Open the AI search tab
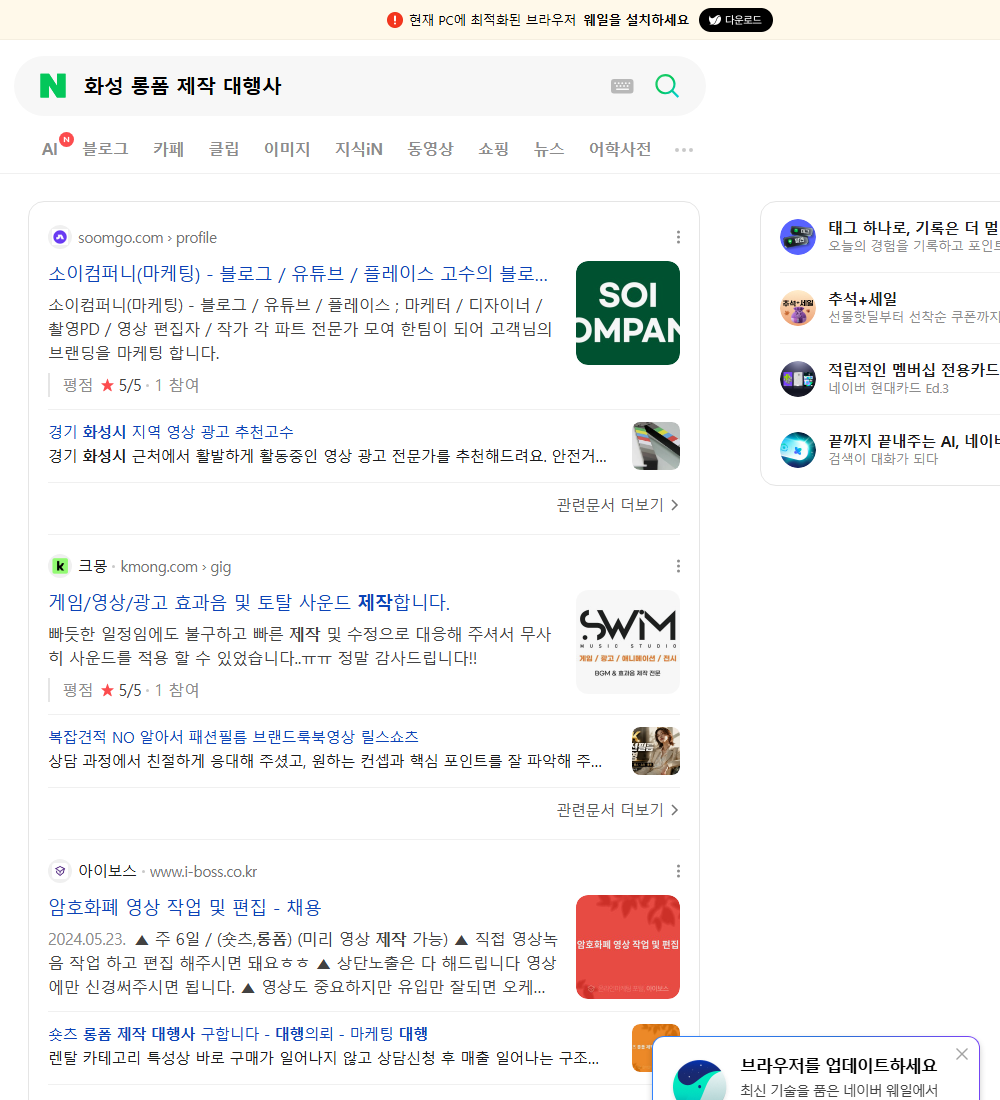The image size is (1000, 1100). click(x=50, y=149)
